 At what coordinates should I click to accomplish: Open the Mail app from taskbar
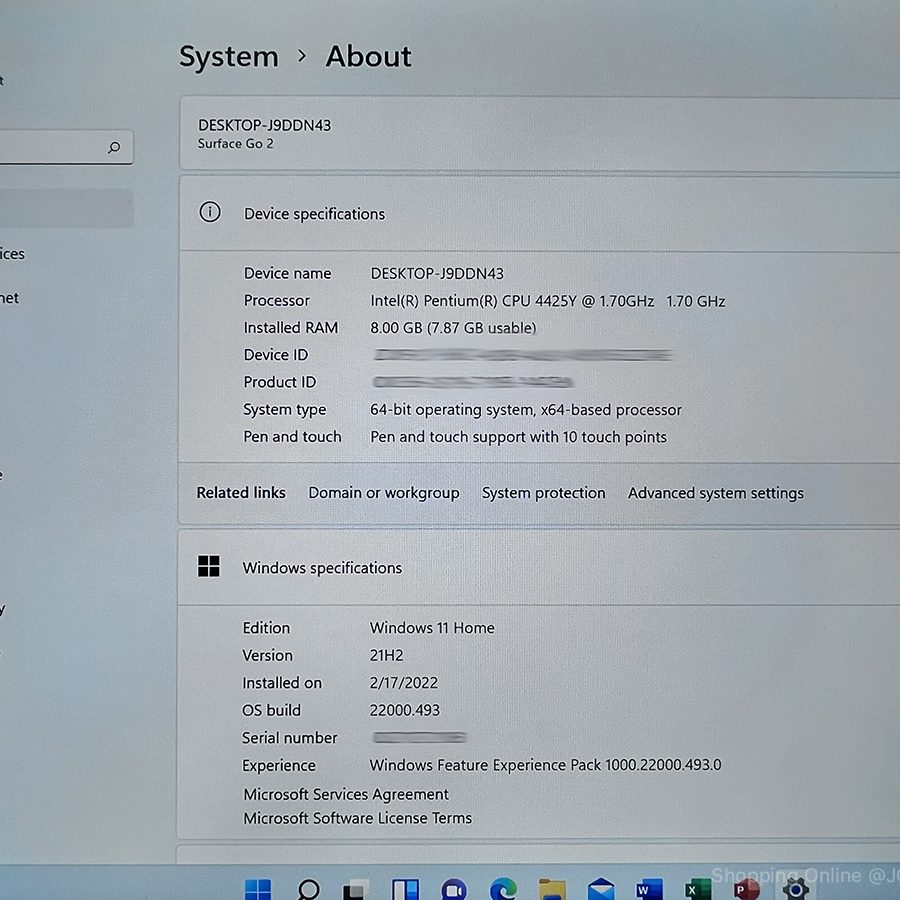tap(601, 889)
